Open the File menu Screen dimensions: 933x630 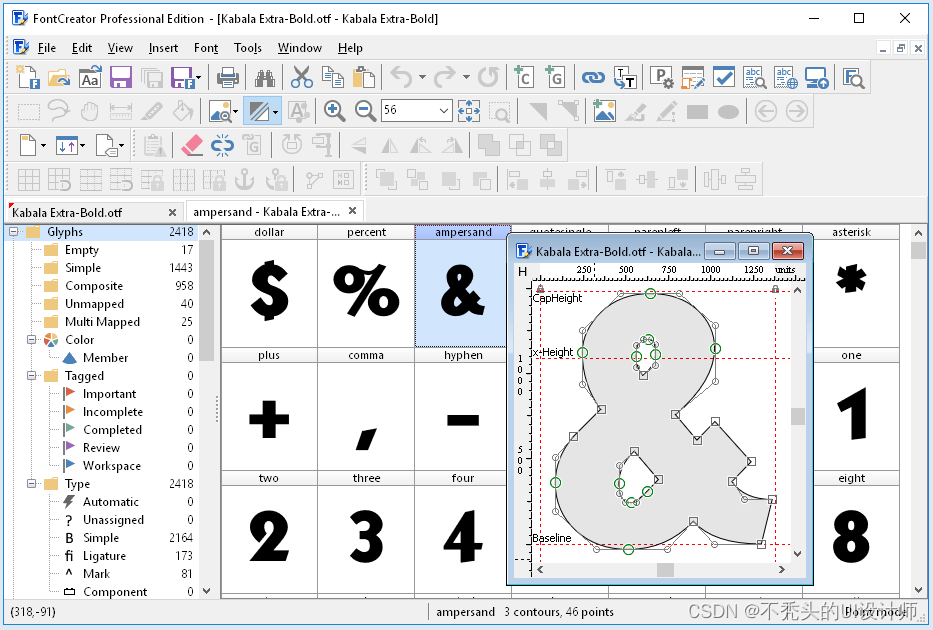click(x=46, y=48)
